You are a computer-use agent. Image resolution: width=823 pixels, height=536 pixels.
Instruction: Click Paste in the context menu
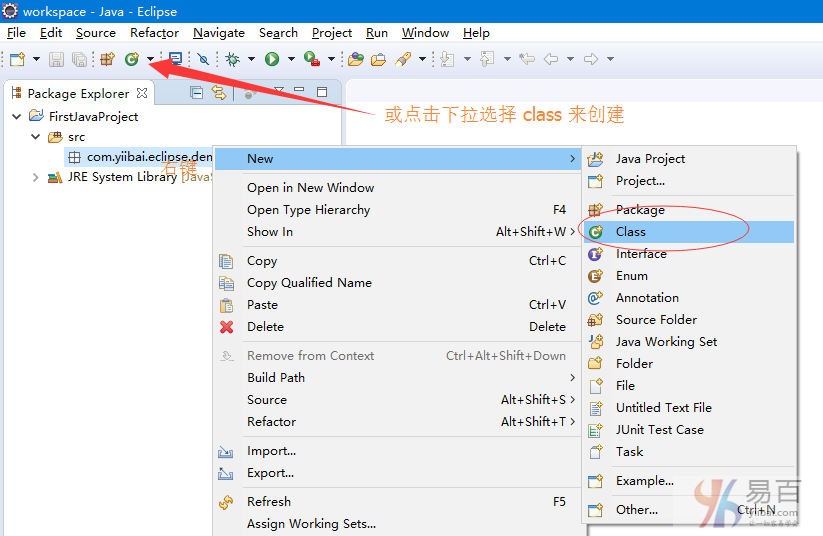point(397,305)
